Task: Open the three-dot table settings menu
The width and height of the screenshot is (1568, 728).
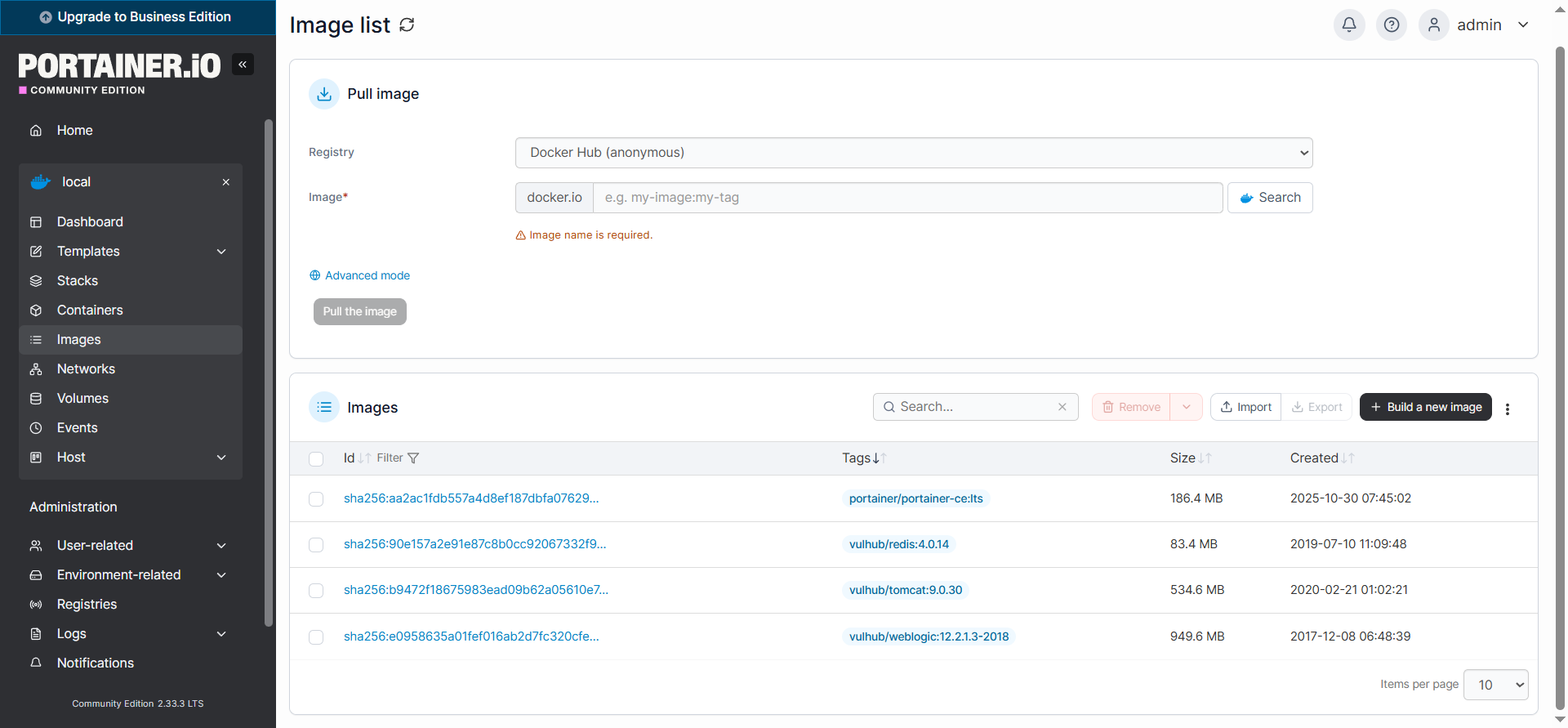Action: click(x=1508, y=409)
